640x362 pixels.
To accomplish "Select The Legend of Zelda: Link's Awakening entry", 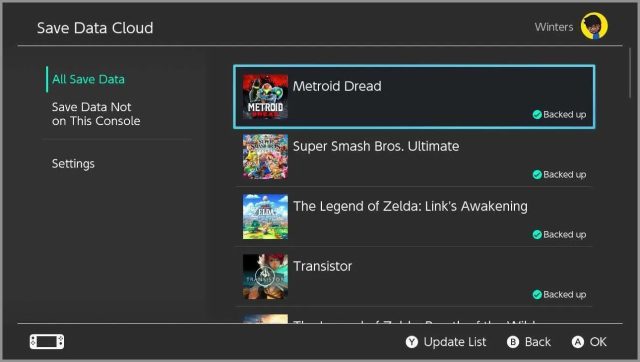I will 414,217.
